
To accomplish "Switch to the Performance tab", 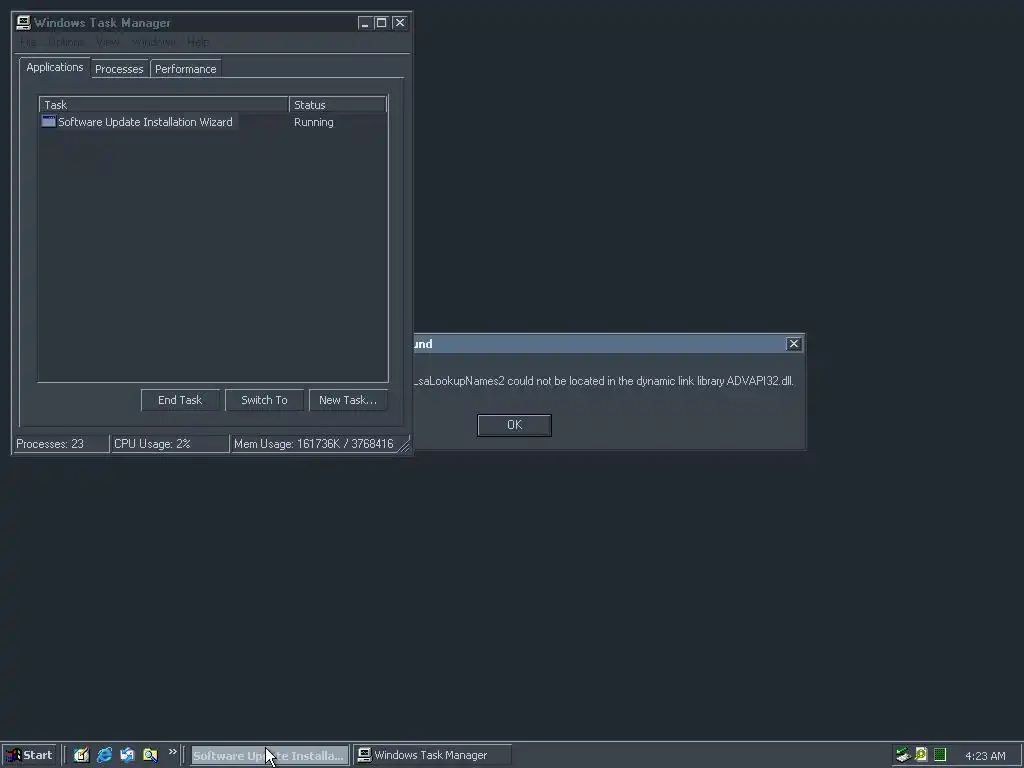I will click(185, 69).
